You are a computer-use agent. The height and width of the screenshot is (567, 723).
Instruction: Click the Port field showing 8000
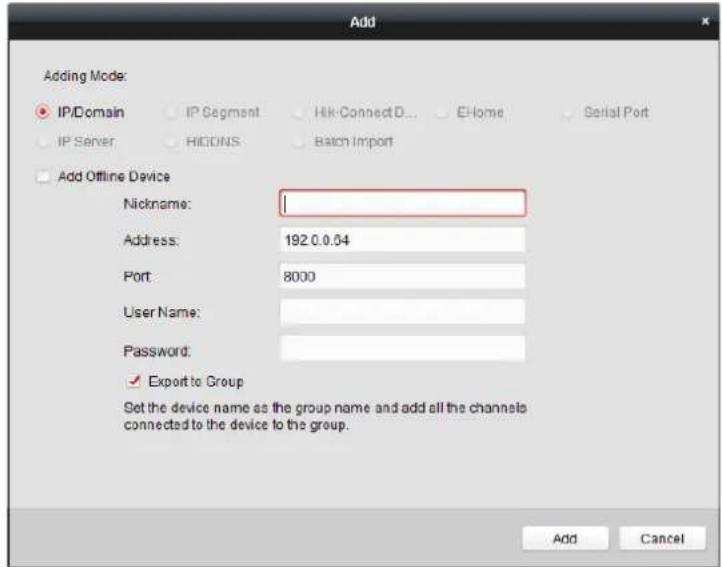[403, 276]
